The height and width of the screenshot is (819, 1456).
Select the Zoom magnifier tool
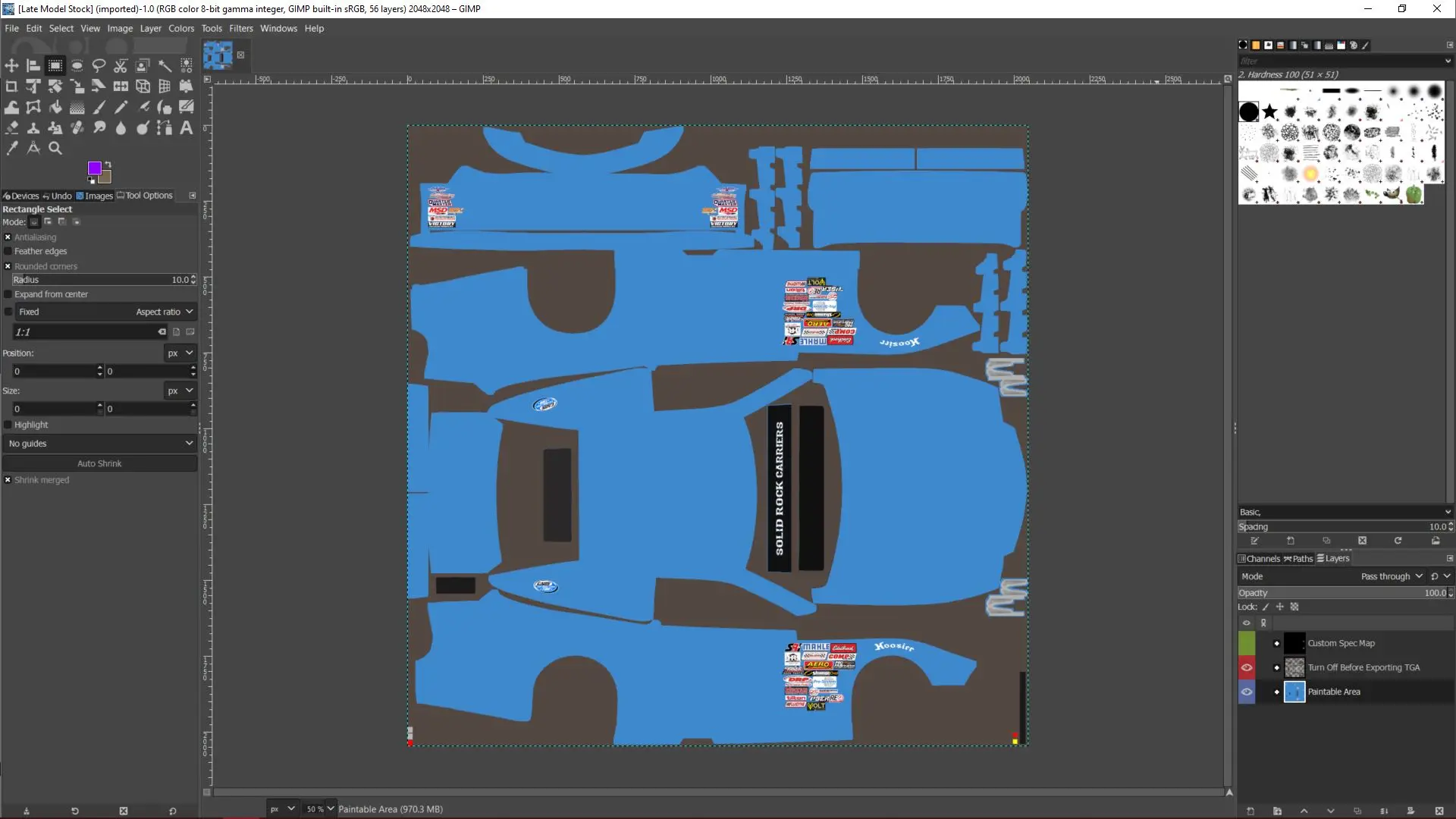click(55, 149)
